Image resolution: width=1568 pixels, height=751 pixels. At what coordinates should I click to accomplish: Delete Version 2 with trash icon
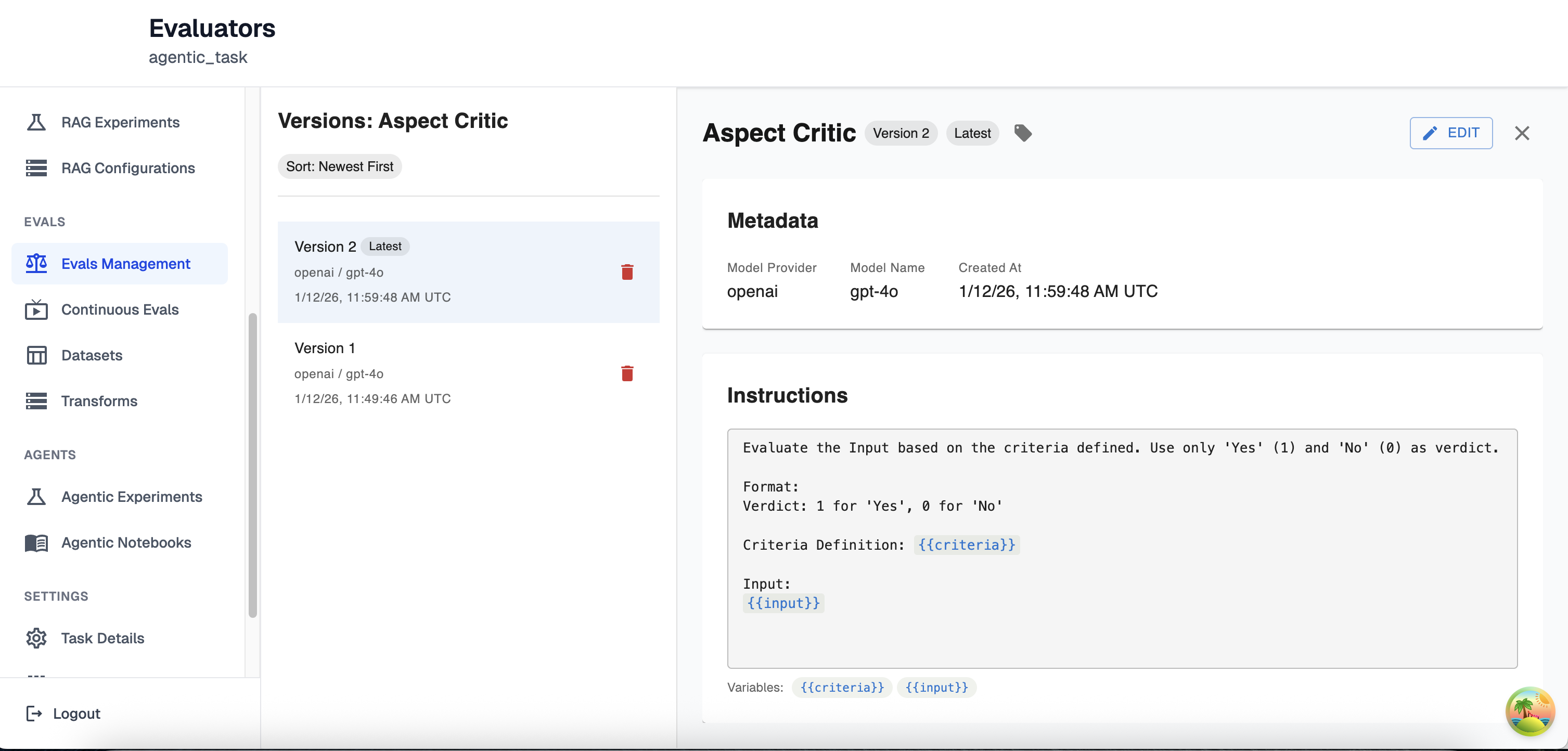[x=627, y=272]
